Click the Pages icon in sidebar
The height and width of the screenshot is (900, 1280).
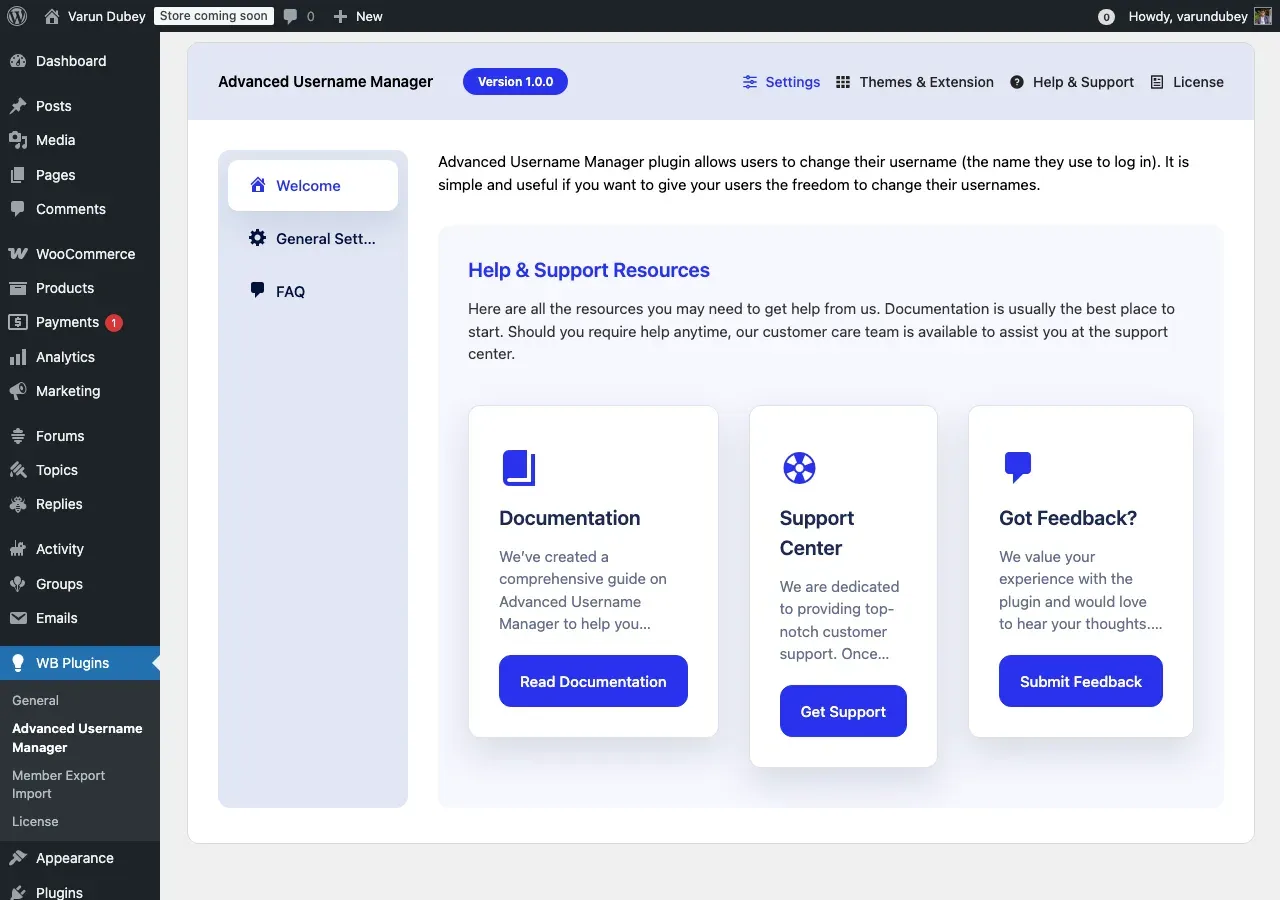click(x=18, y=175)
